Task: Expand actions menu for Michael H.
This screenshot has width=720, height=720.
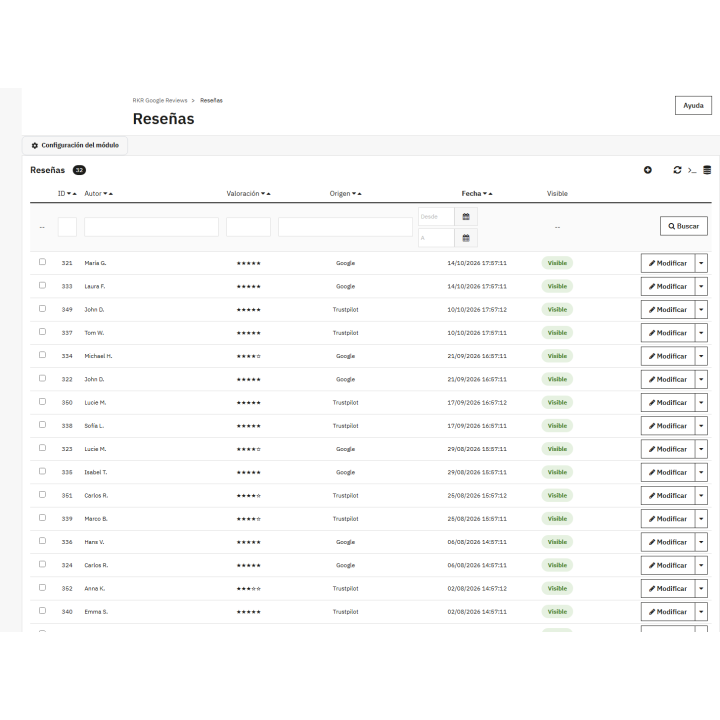Action: coord(701,356)
